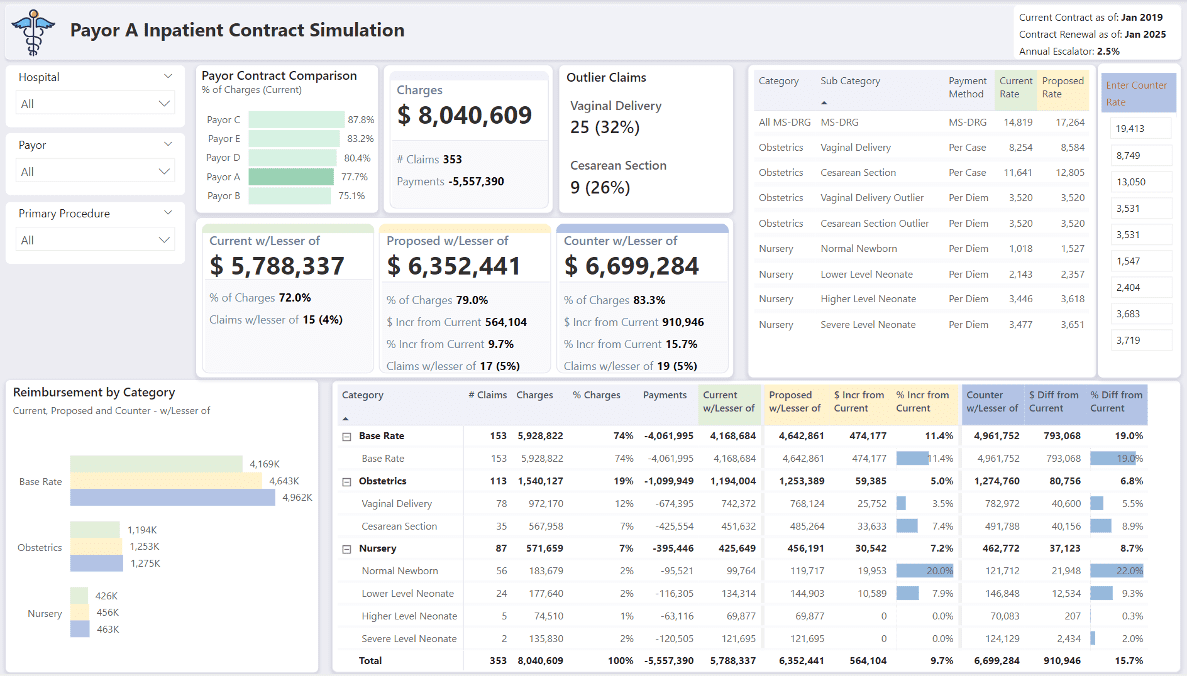
Task: Click the Vaginal Delivery counter rate 8,749
Action: pos(1141,156)
